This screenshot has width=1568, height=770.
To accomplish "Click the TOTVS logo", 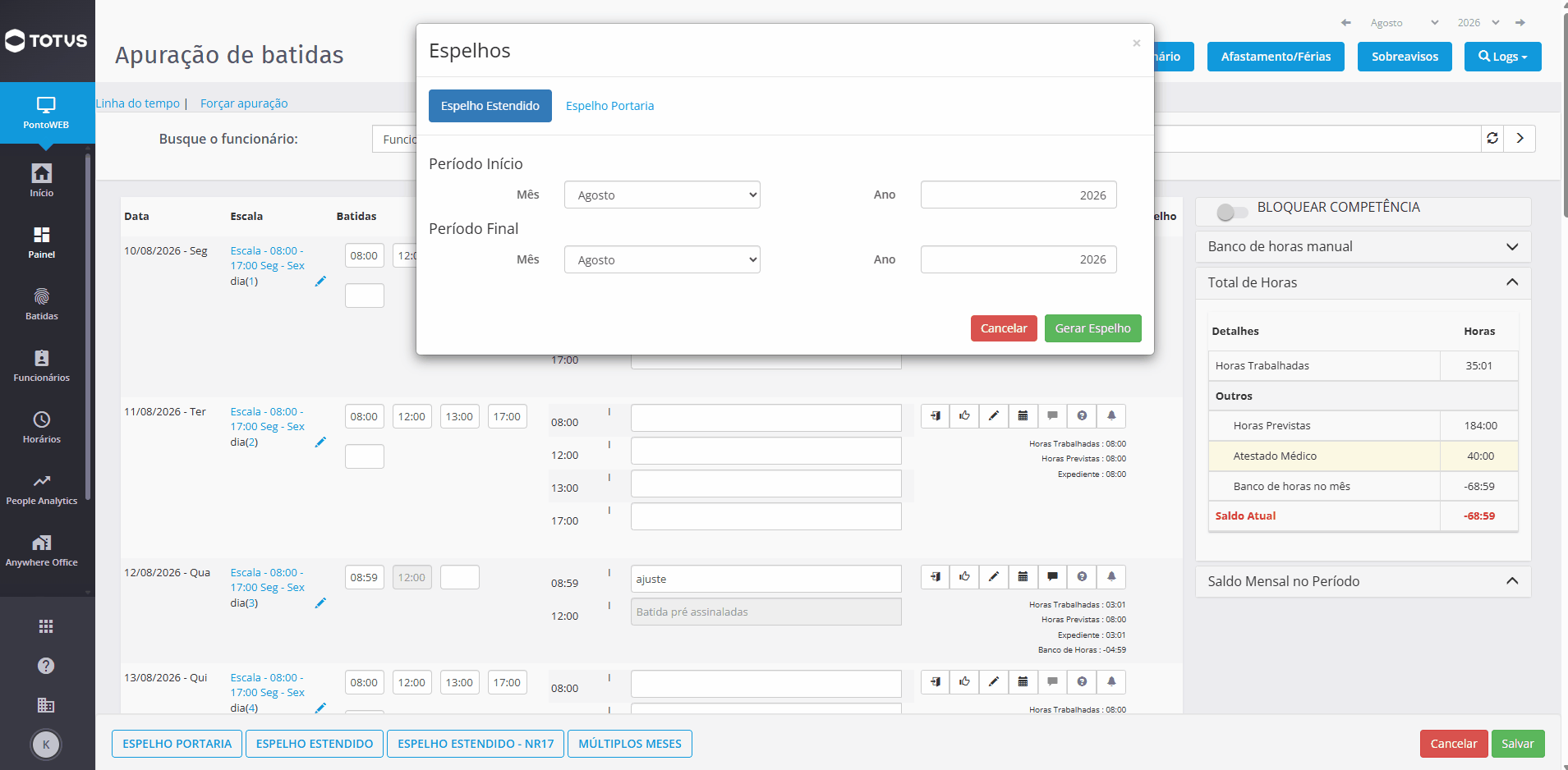I will click(46, 40).
